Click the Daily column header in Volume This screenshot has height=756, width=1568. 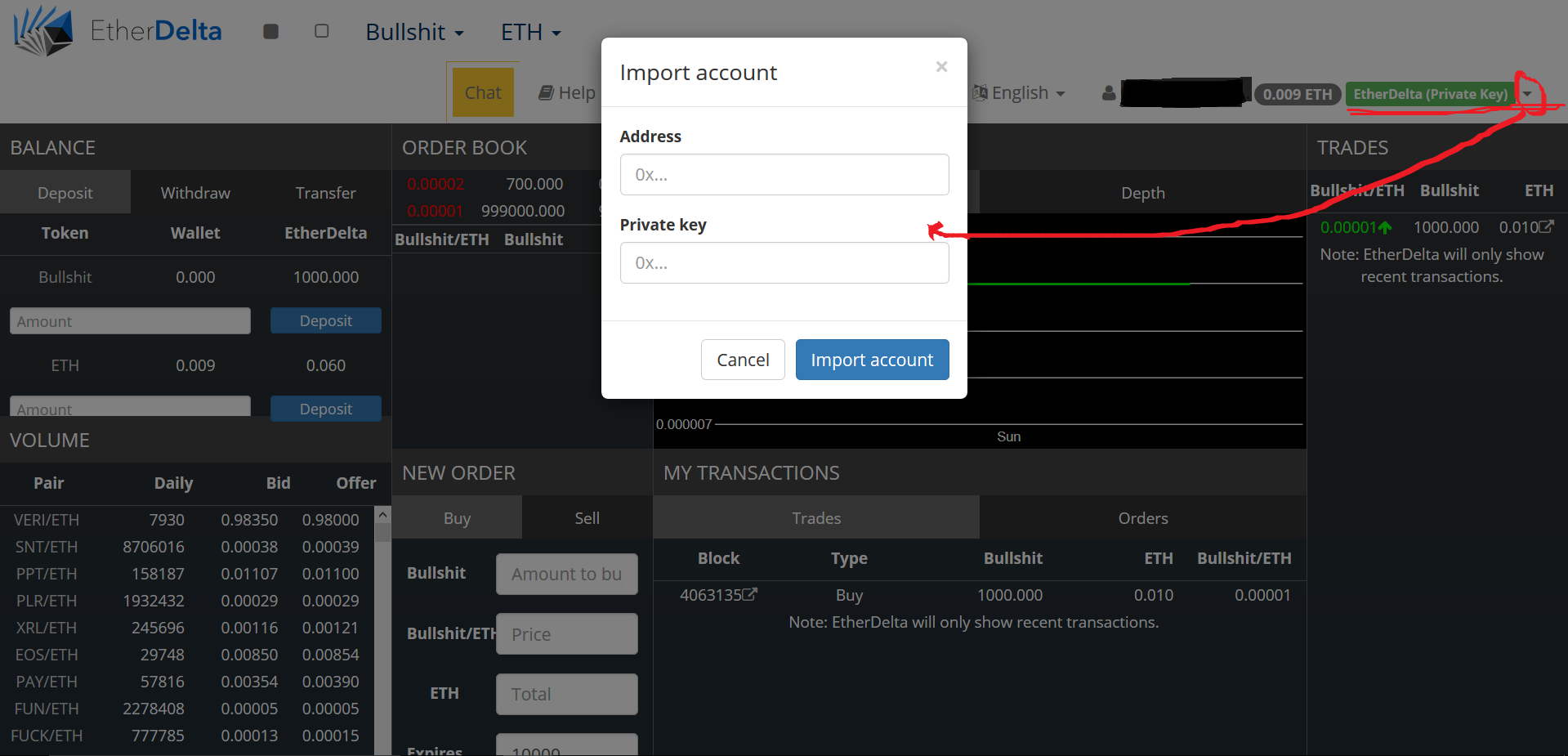(x=173, y=483)
